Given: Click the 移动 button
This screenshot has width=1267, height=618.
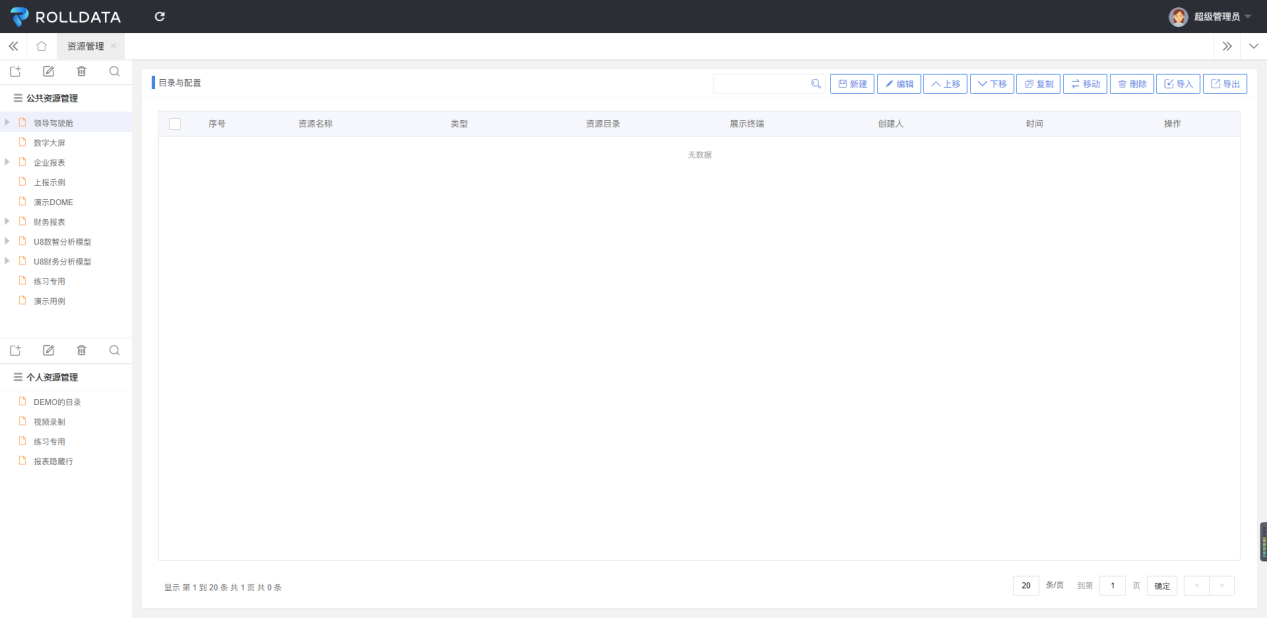Looking at the screenshot, I should coord(1085,84).
